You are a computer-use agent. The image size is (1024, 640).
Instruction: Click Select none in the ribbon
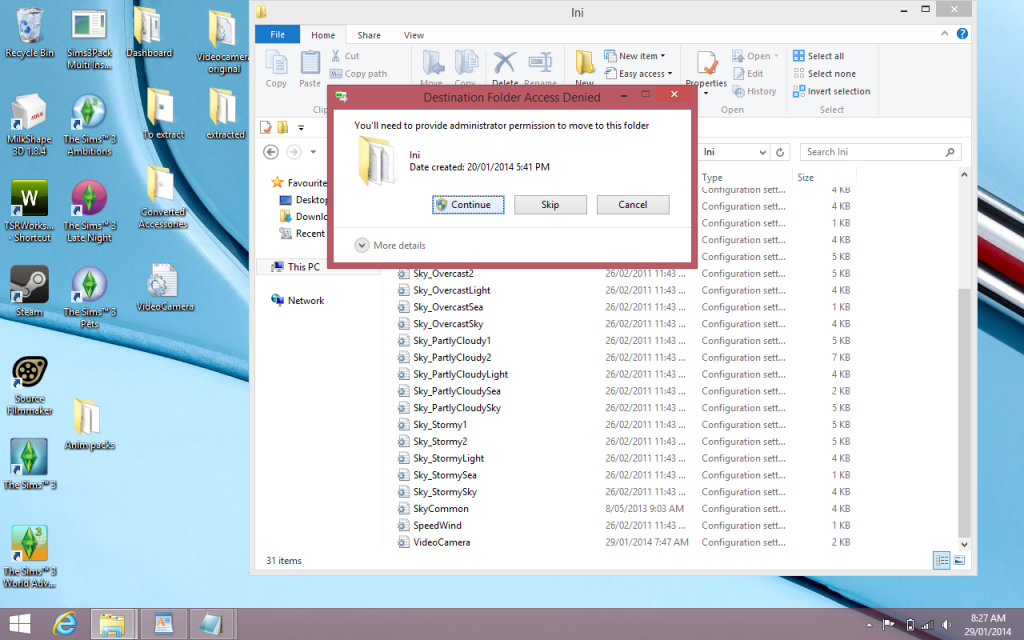click(x=824, y=74)
